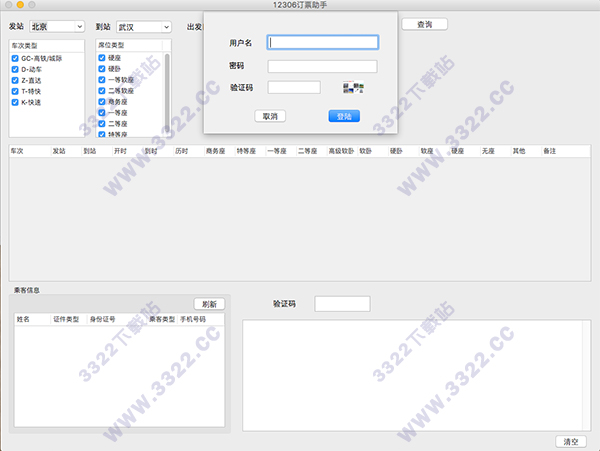Click the 到时 column header
The image size is (600, 451).
[x=158, y=151]
